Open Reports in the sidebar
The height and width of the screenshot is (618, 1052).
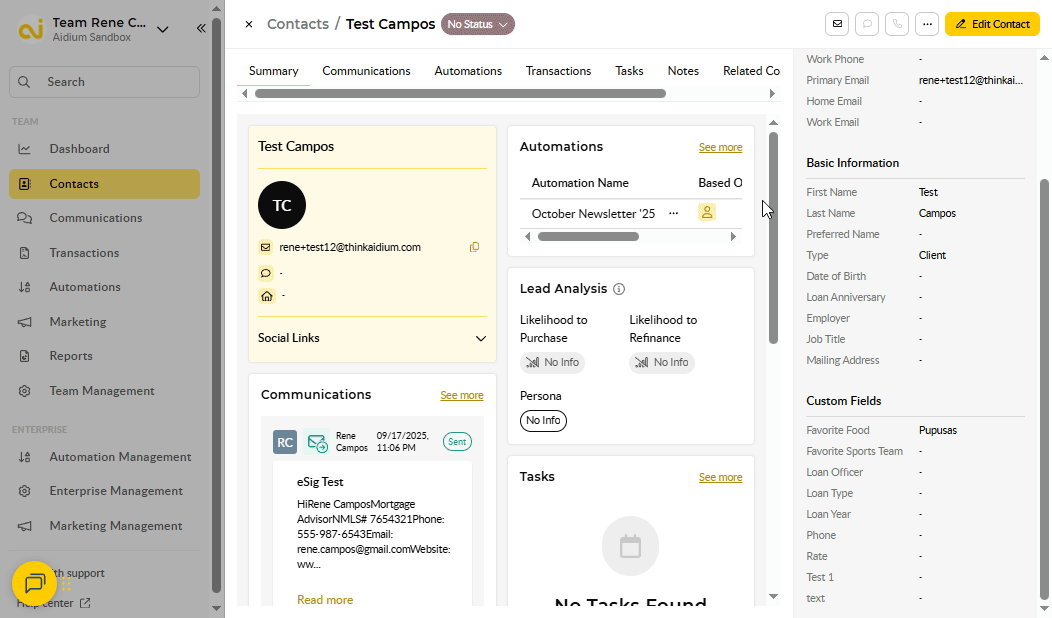[x=71, y=356]
